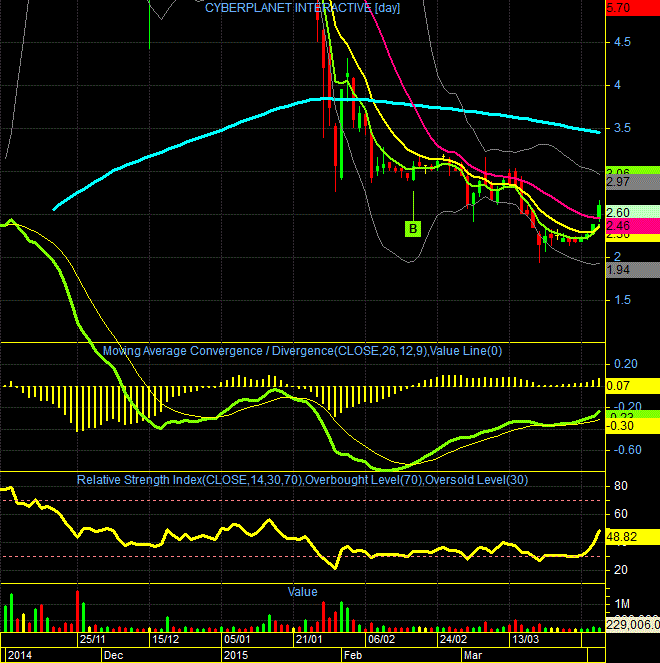
Task: Click the Mar month label
Action: [x=473, y=655]
